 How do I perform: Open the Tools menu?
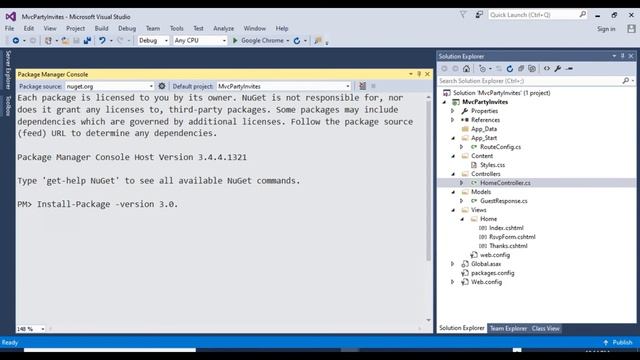(x=176, y=29)
